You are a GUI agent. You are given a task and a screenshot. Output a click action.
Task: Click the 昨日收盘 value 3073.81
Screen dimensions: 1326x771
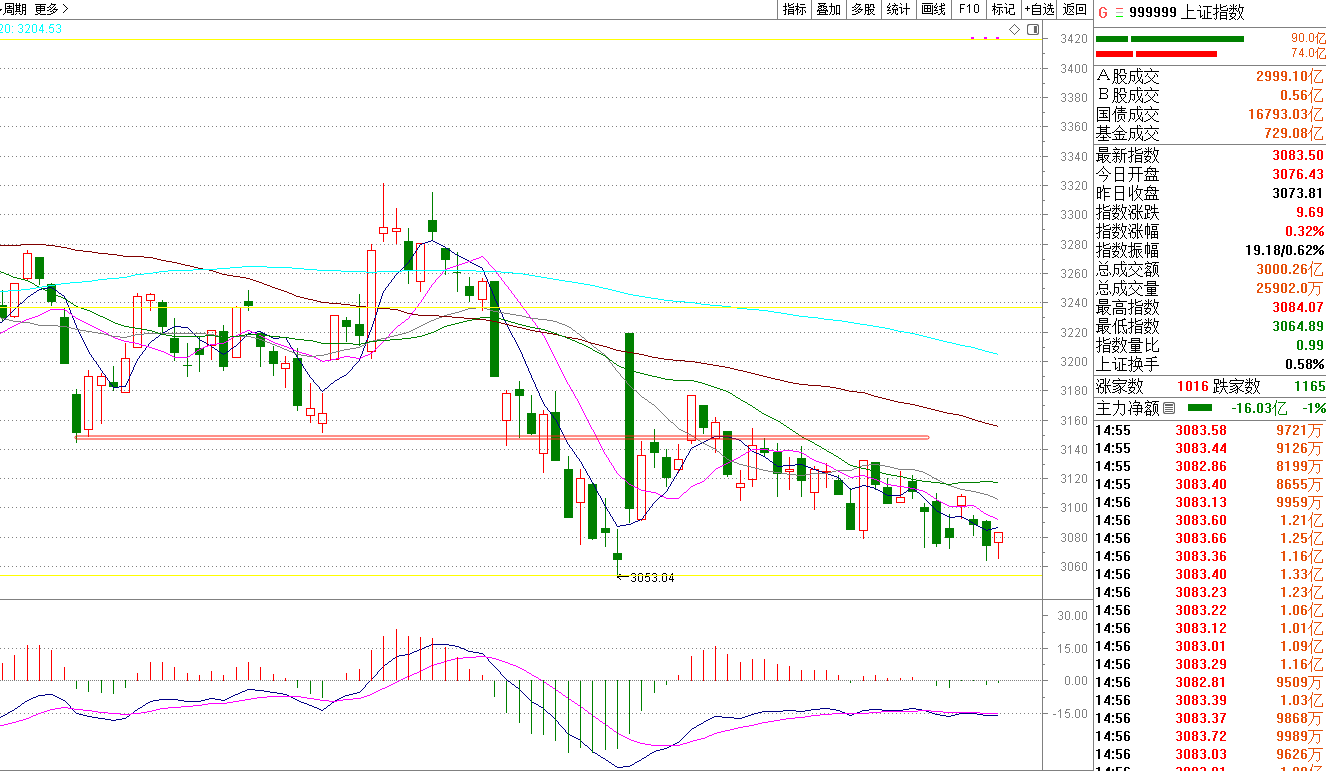tap(1298, 193)
